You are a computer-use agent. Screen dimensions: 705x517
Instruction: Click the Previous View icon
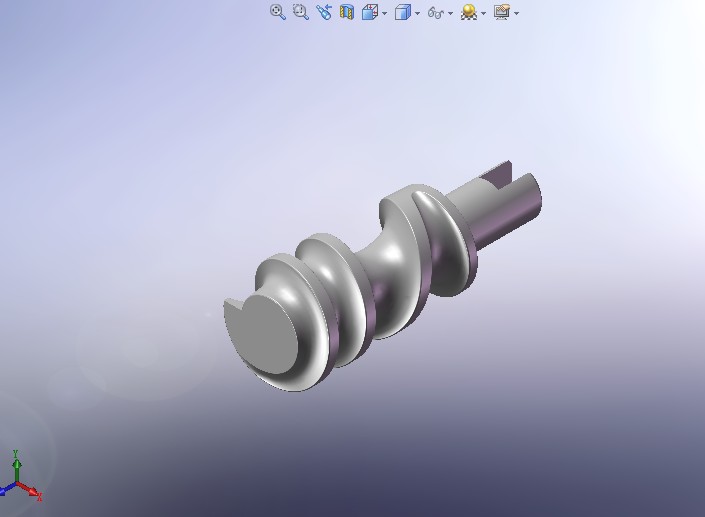coord(324,12)
